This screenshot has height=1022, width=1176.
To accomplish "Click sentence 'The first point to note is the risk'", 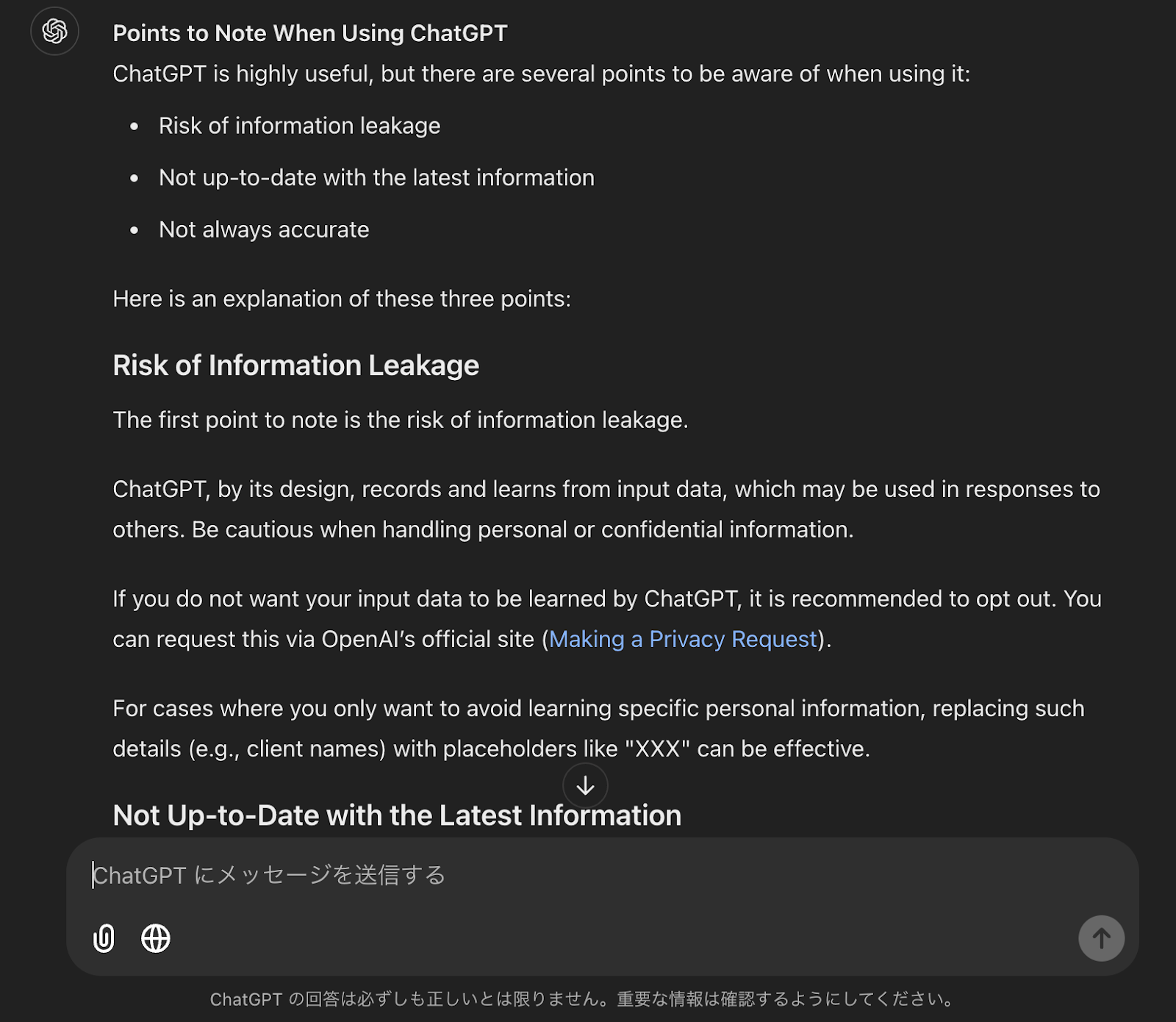I will (x=401, y=420).
